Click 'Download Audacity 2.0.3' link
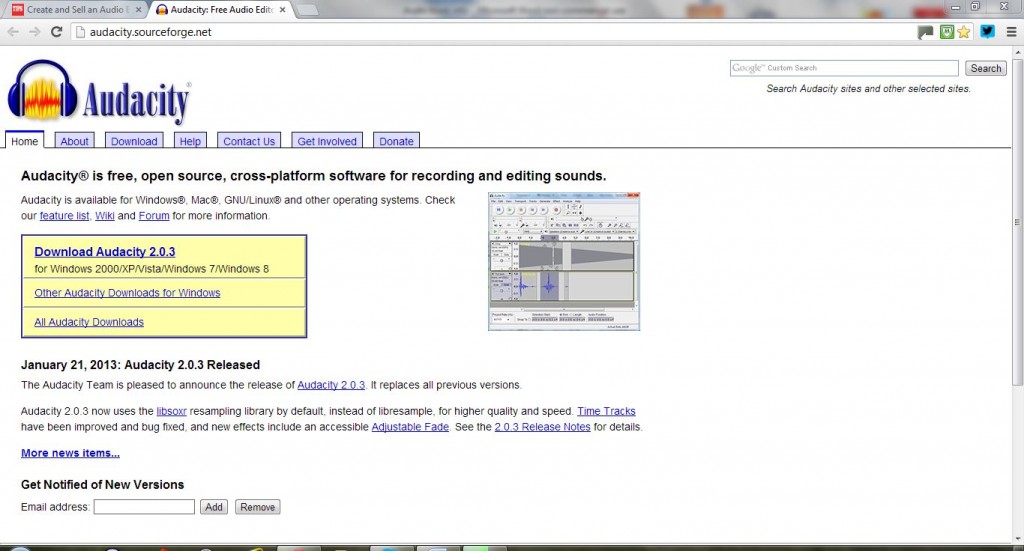This screenshot has width=1024, height=551. (104, 251)
